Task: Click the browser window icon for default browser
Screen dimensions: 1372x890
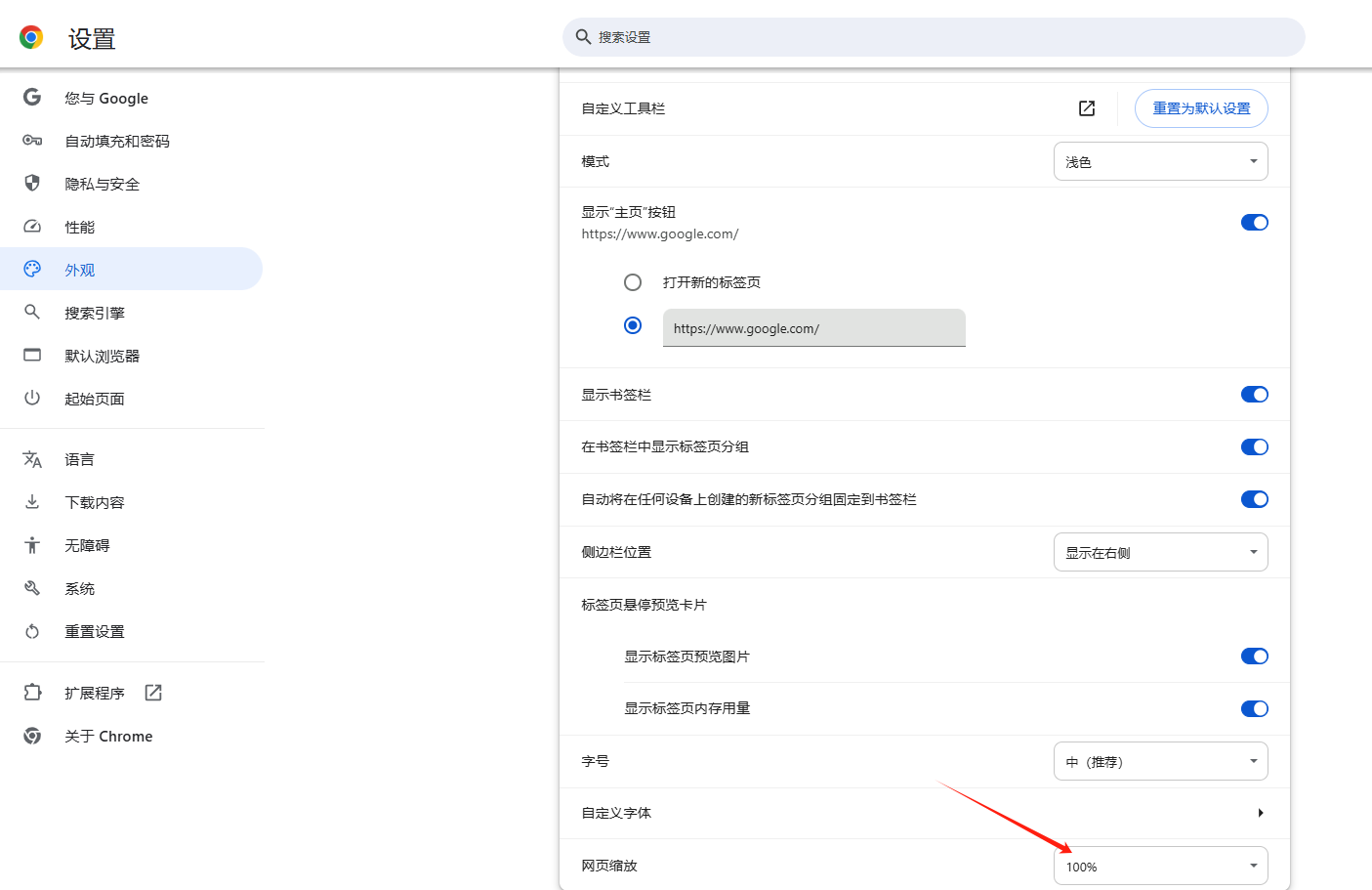Action: point(32,355)
